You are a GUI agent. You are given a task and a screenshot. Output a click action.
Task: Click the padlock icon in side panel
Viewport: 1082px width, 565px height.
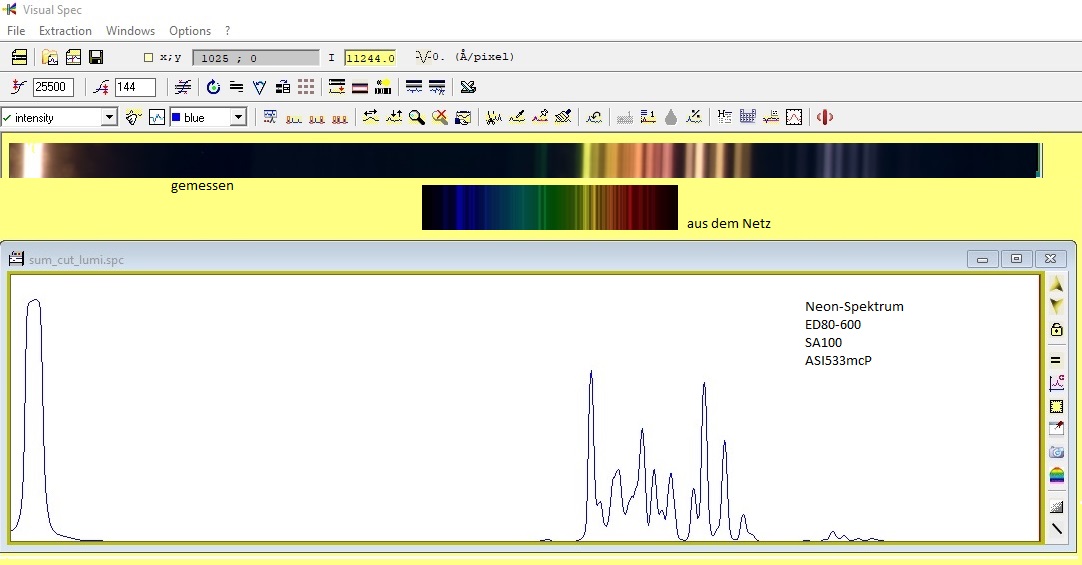coord(1056,329)
